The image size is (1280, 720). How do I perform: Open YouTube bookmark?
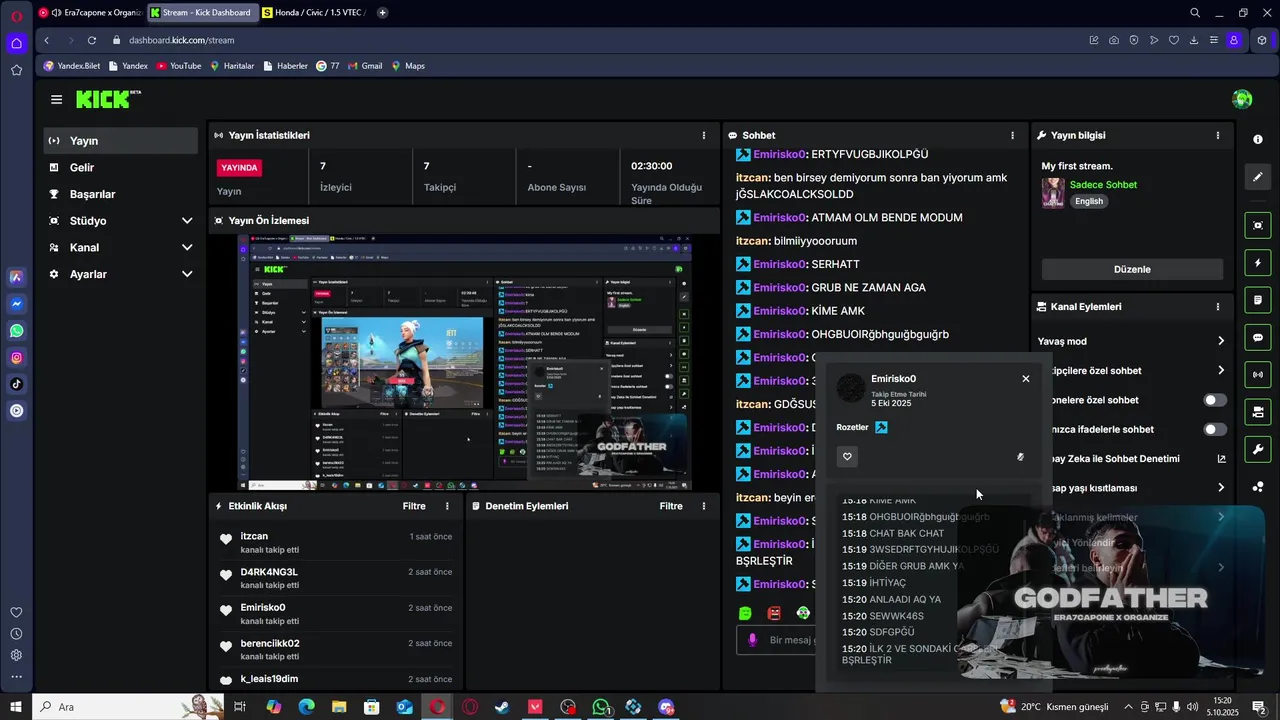tap(178, 66)
